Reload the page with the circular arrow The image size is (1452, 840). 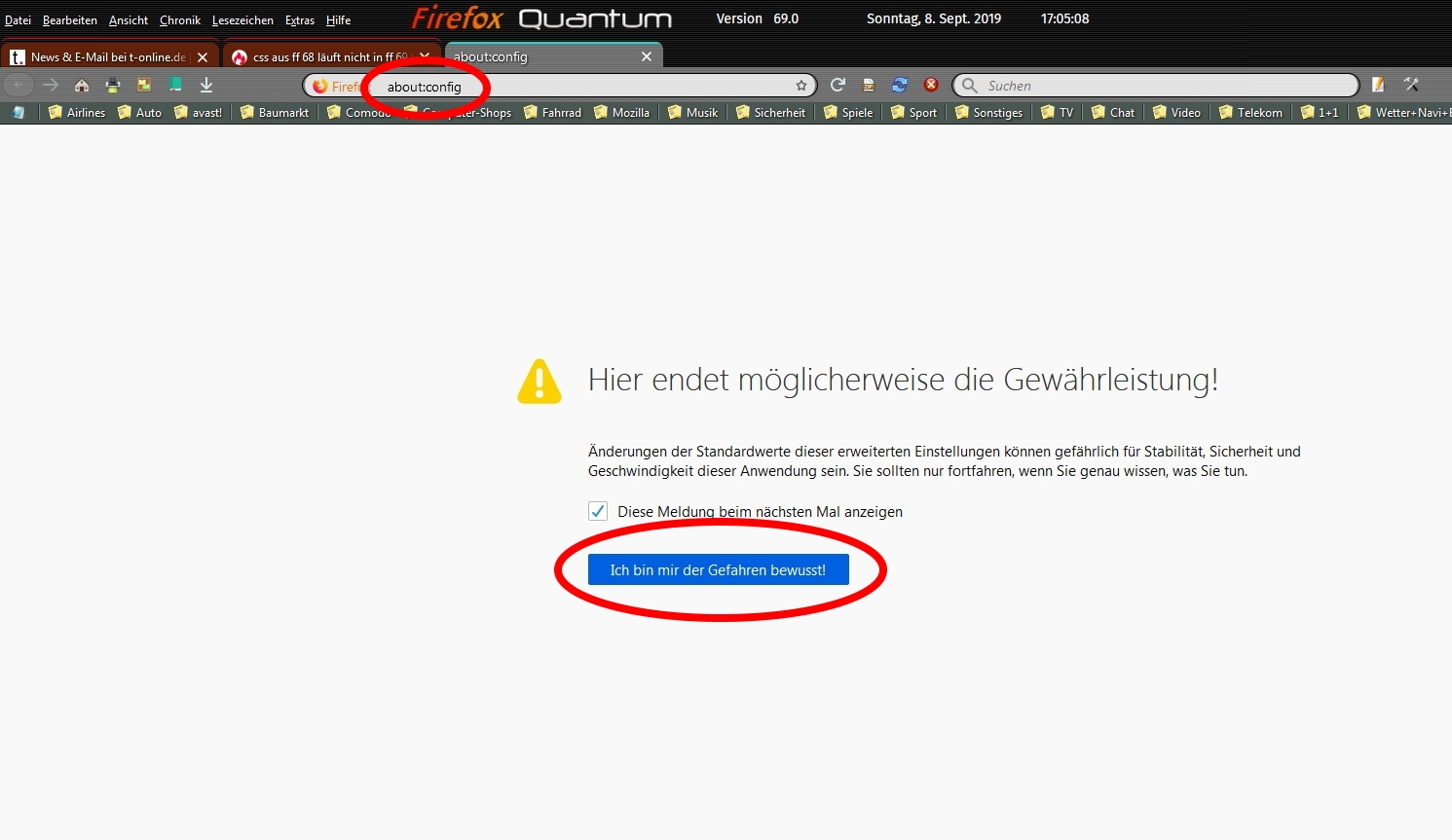(838, 86)
